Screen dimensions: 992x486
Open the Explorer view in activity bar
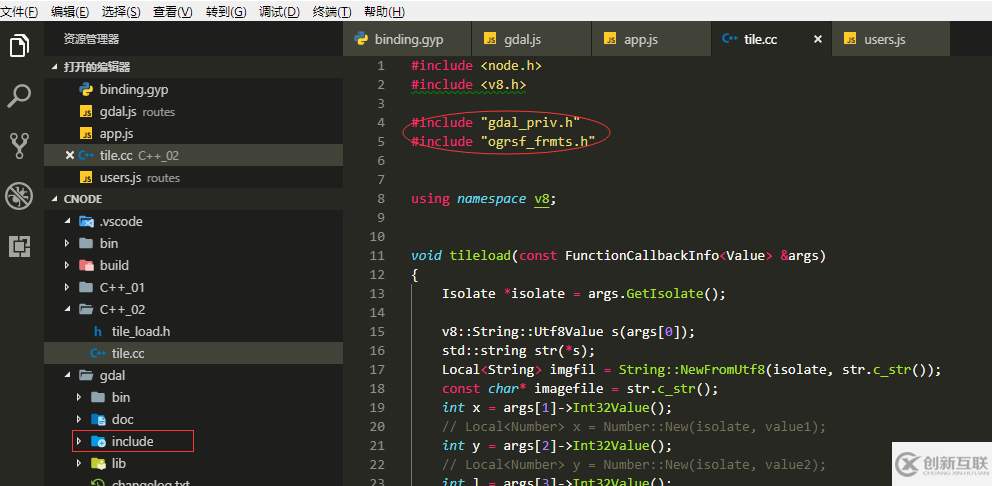(x=20, y=46)
